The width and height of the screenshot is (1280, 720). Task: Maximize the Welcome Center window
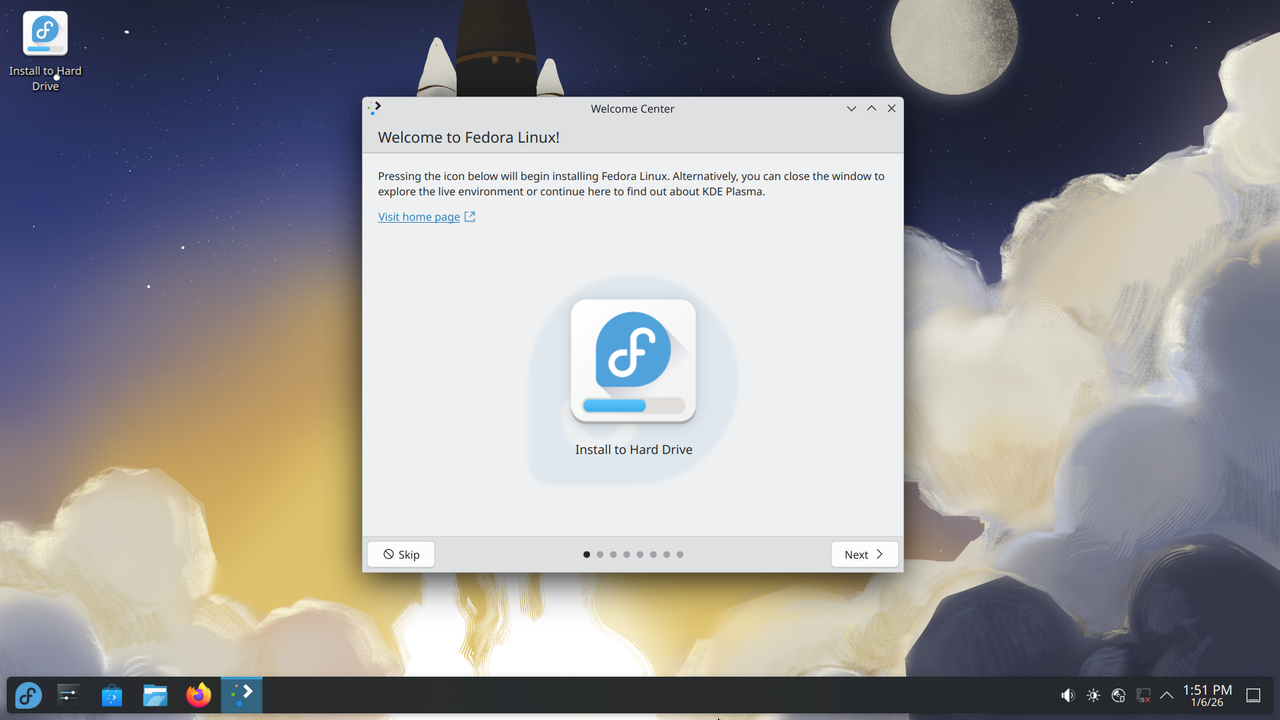pos(871,108)
